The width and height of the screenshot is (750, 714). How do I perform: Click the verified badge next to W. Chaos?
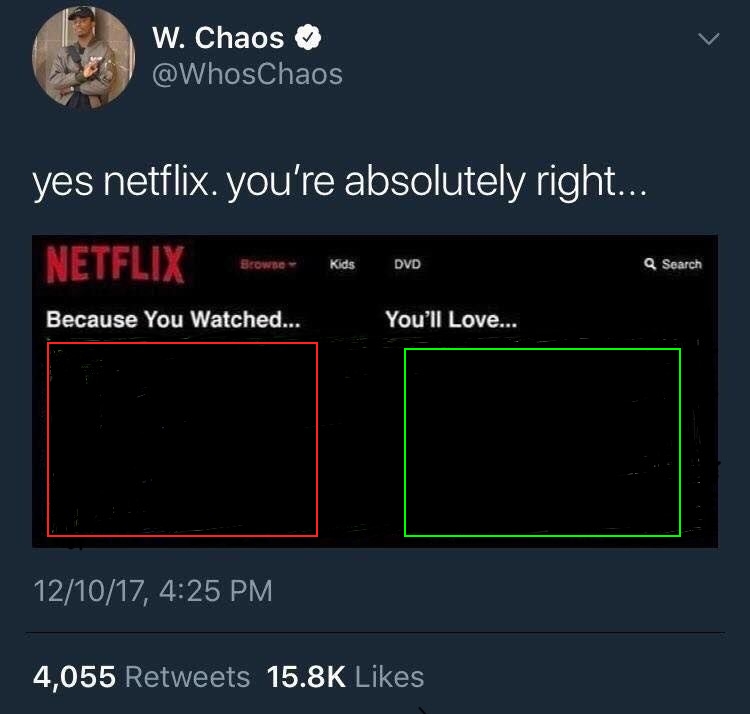tap(308, 37)
